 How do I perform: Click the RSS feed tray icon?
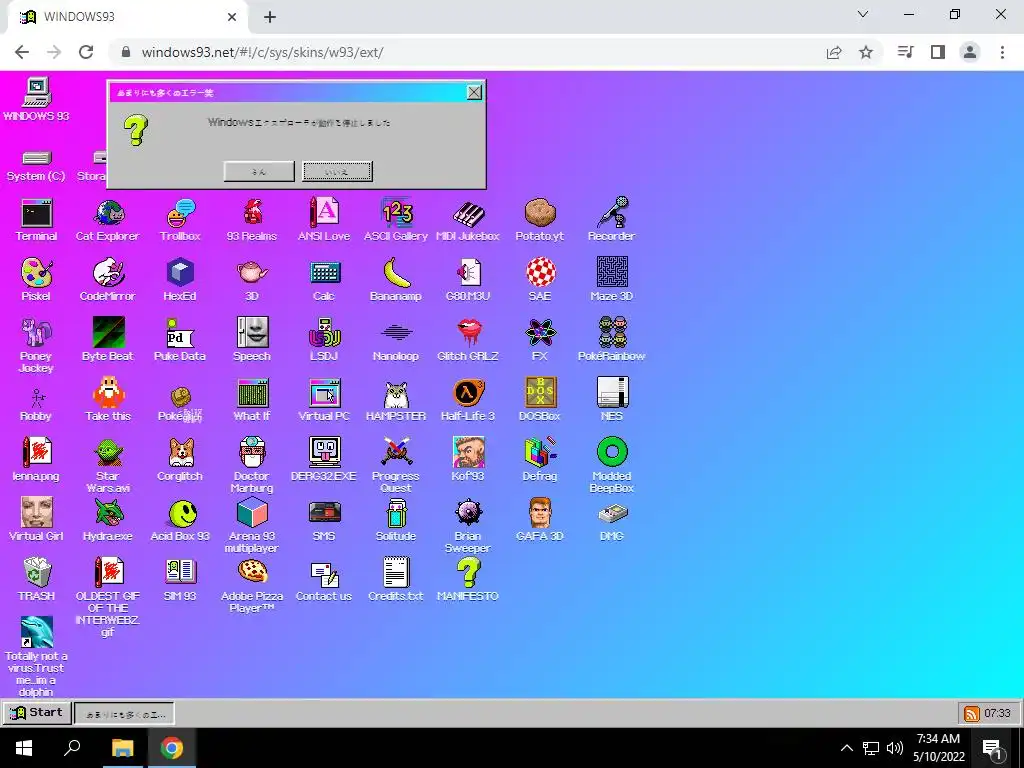[x=972, y=713]
